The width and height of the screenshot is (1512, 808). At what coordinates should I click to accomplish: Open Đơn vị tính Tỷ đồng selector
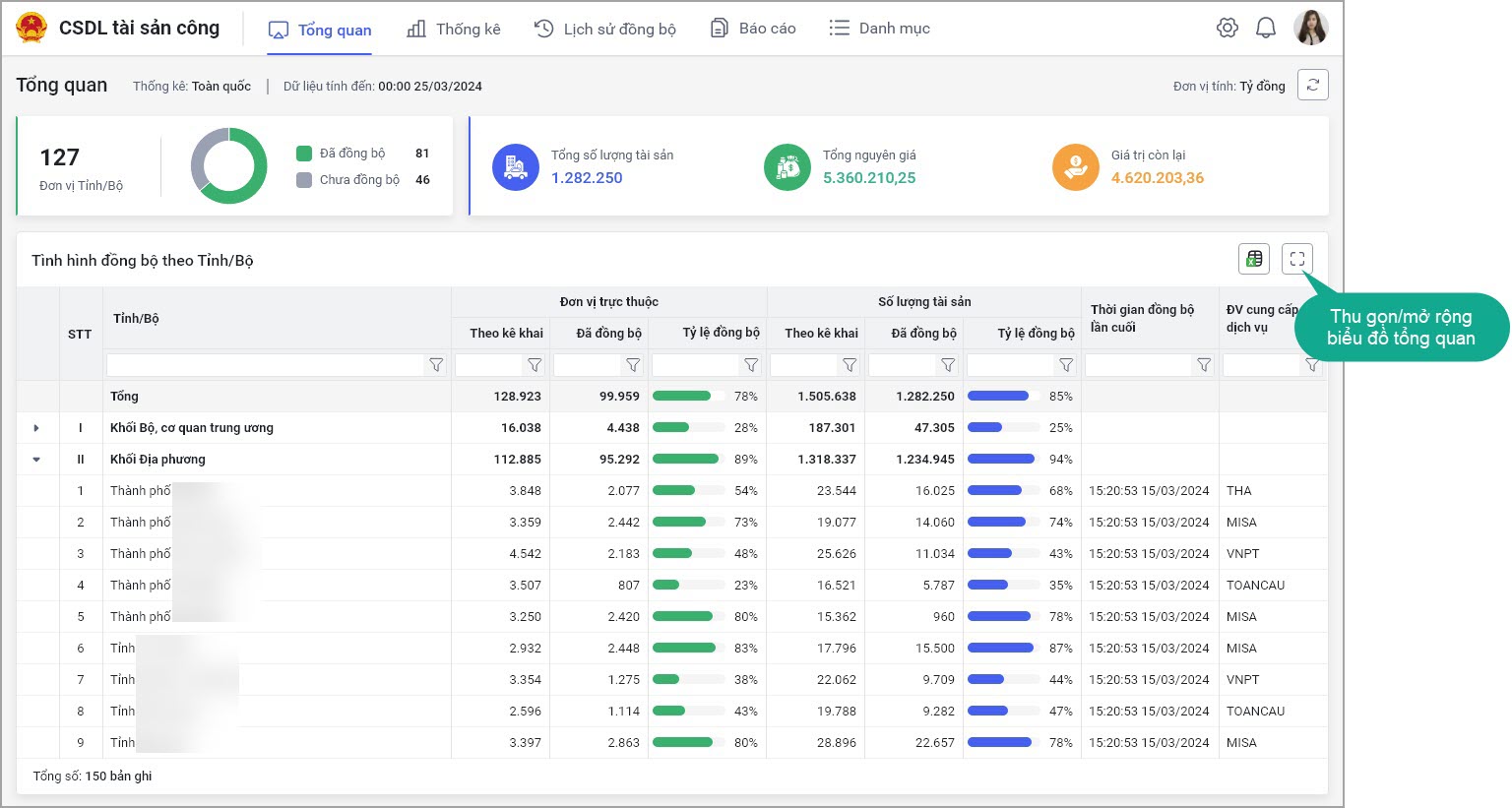[1261, 87]
